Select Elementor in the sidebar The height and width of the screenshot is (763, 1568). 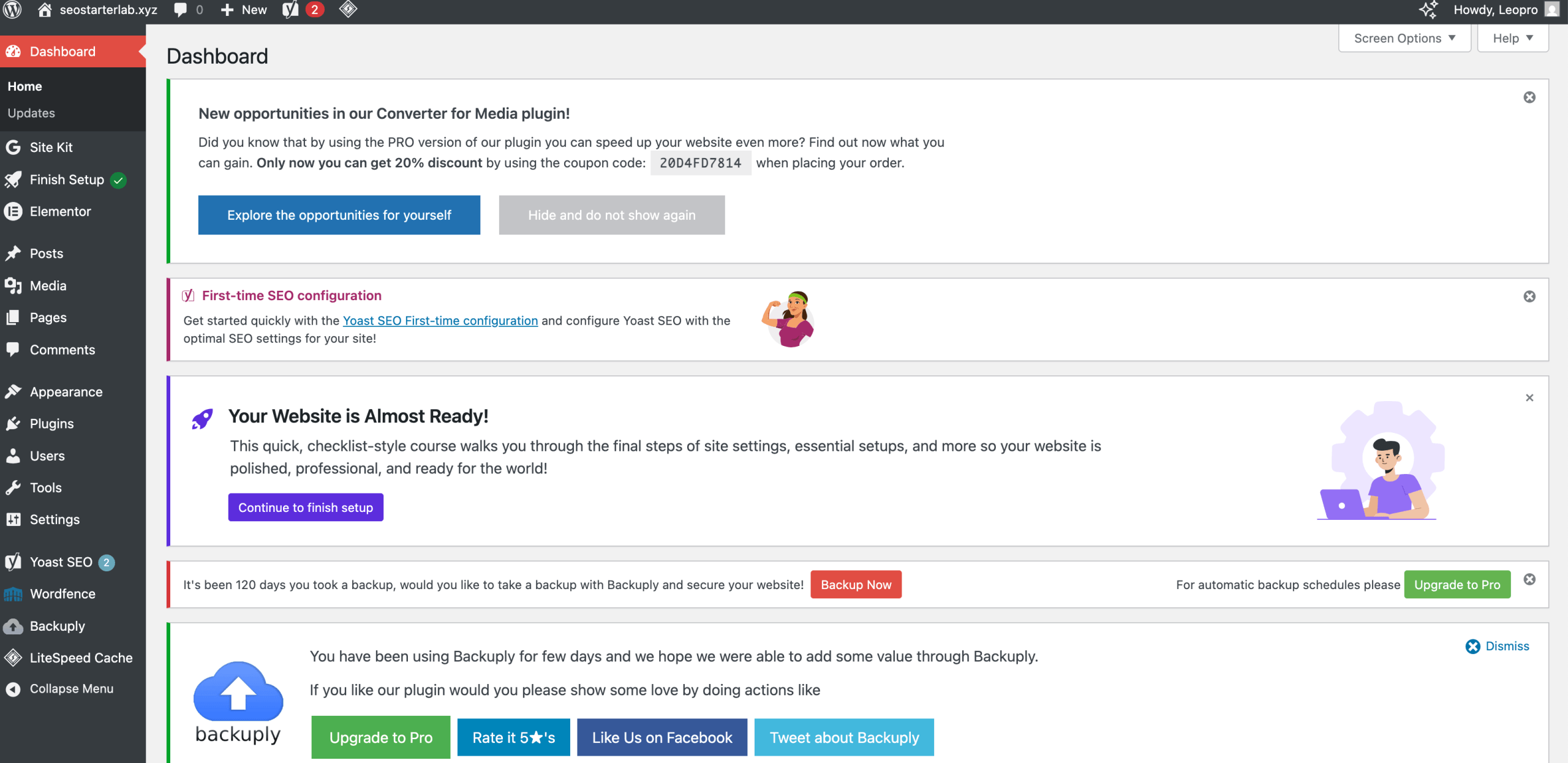(x=59, y=211)
